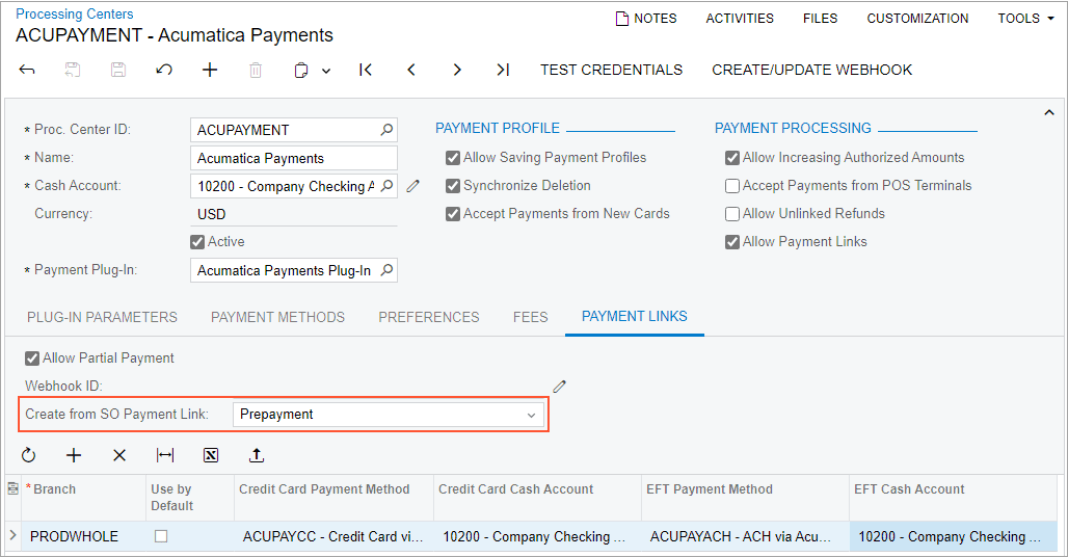
Task: Click the grid column configuration icon
Action: pyautogui.click(x=13, y=489)
